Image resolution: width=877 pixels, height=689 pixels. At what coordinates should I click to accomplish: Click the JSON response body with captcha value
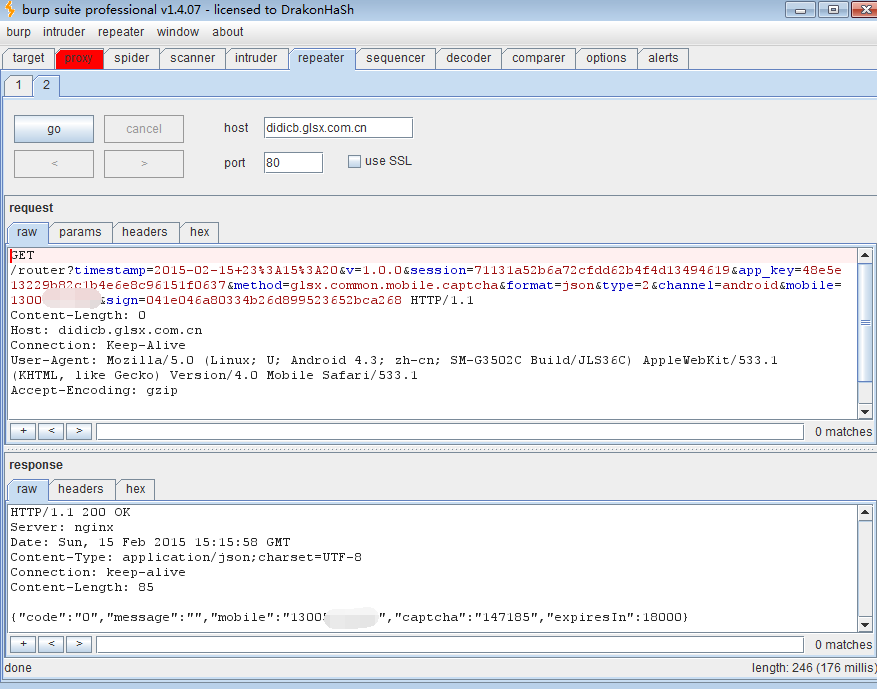pos(349,617)
